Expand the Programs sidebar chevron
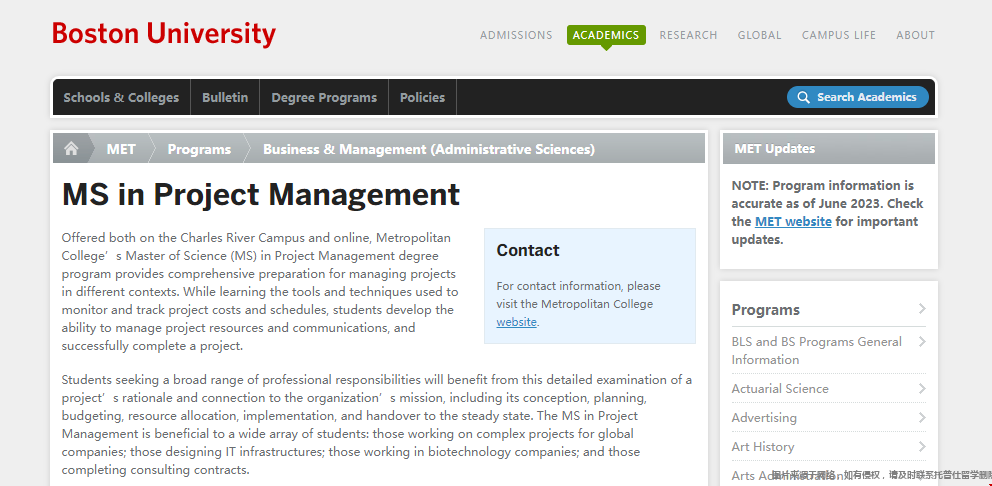Viewport: 992px width, 486px height. pyautogui.click(x=922, y=309)
